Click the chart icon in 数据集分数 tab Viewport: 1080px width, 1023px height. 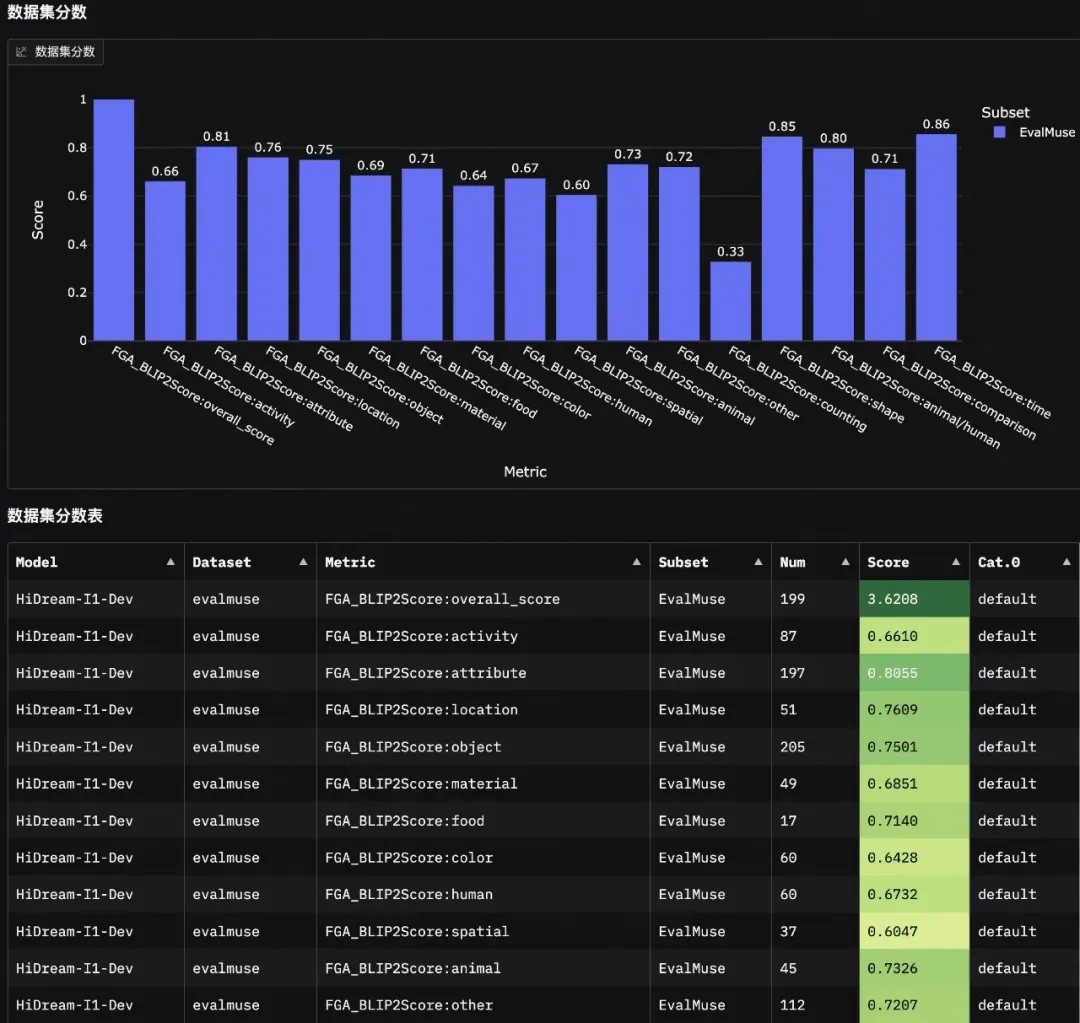[x=21, y=52]
